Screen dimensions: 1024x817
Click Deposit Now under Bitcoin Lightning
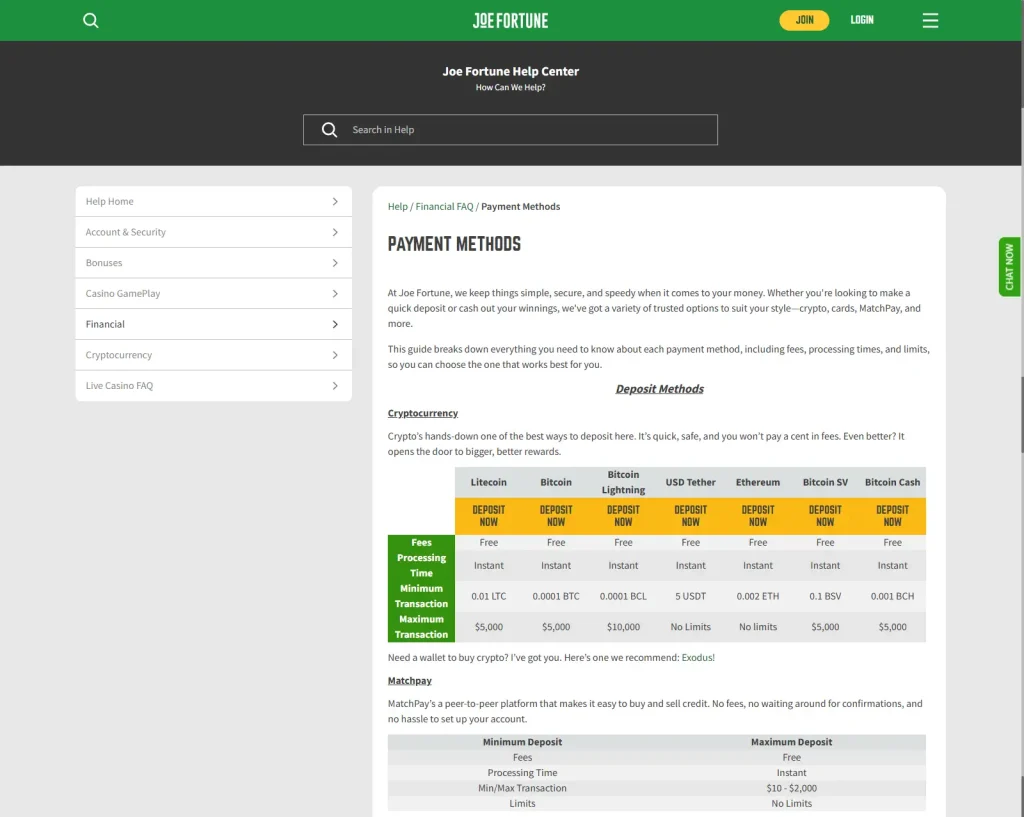623,516
